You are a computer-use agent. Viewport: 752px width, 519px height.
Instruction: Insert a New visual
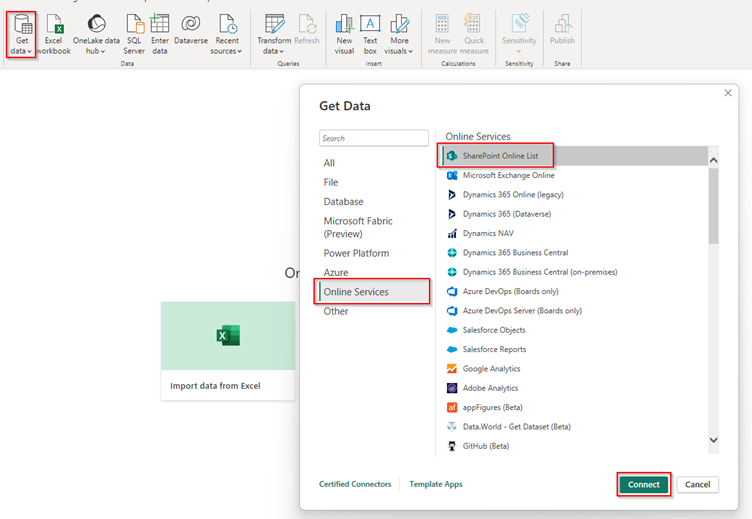344,35
